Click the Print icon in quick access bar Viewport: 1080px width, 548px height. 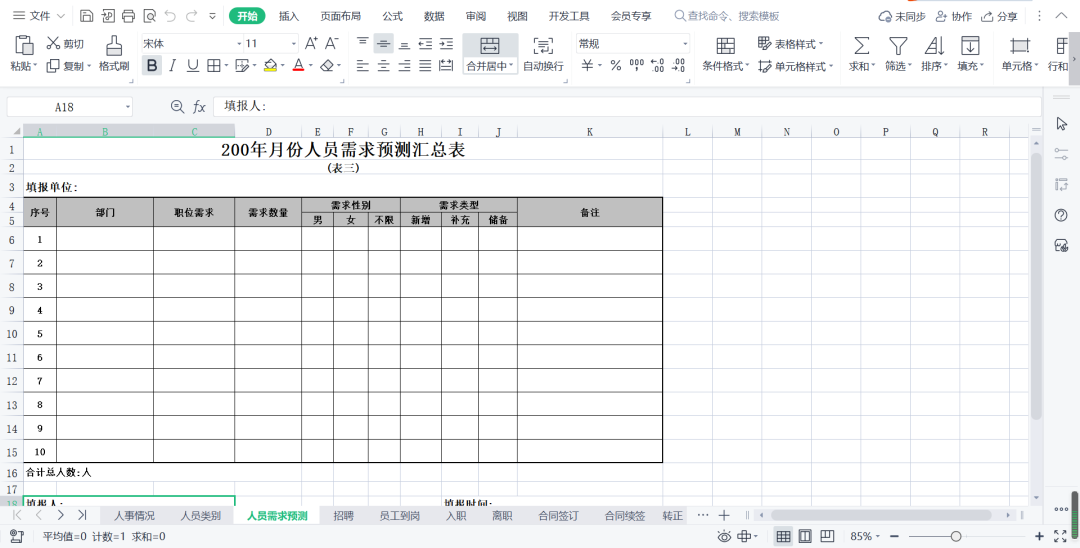pyautogui.click(x=128, y=16)
